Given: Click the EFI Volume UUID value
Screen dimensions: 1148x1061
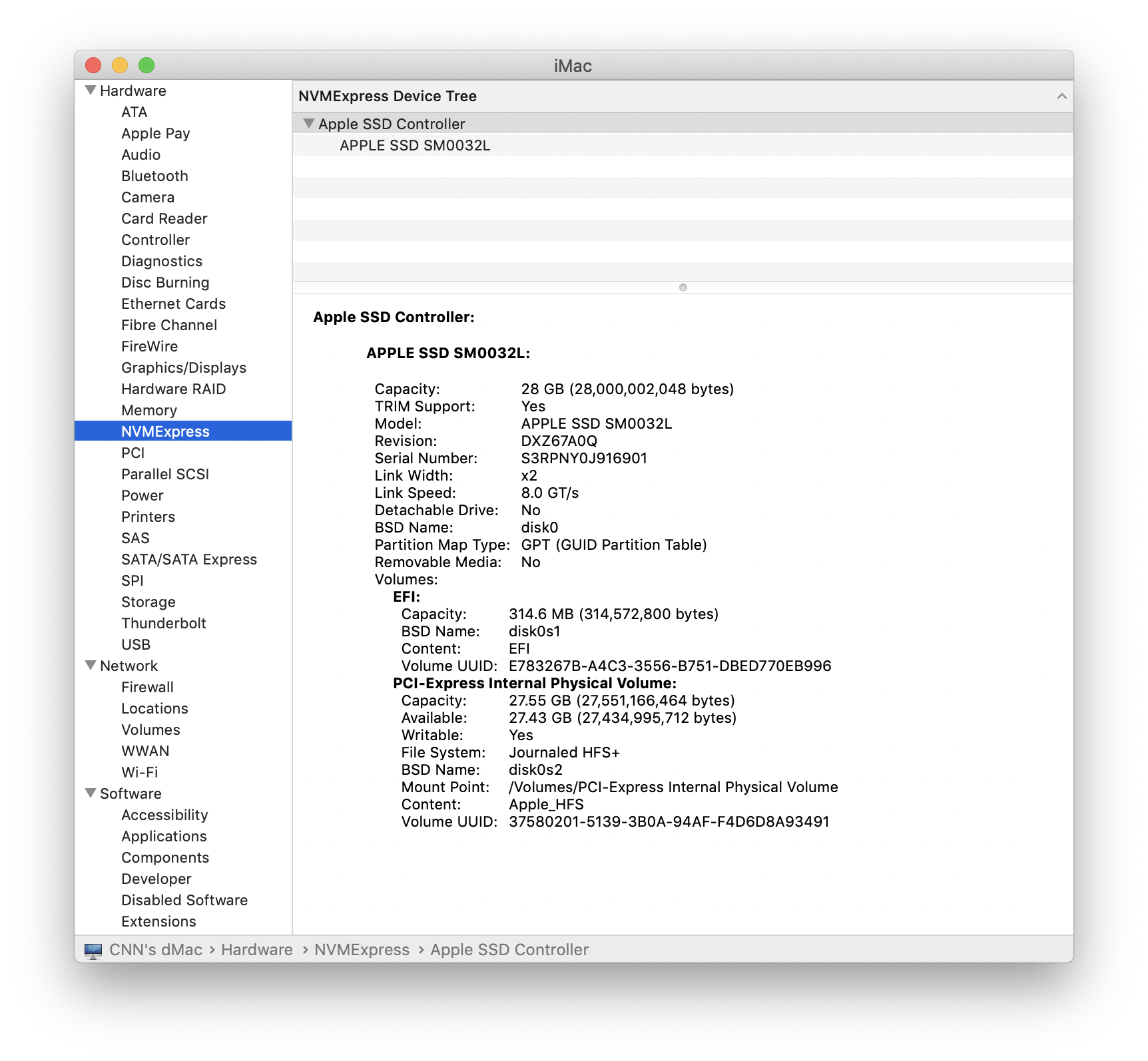Looking at the screenshot, I should click(670, 666).
